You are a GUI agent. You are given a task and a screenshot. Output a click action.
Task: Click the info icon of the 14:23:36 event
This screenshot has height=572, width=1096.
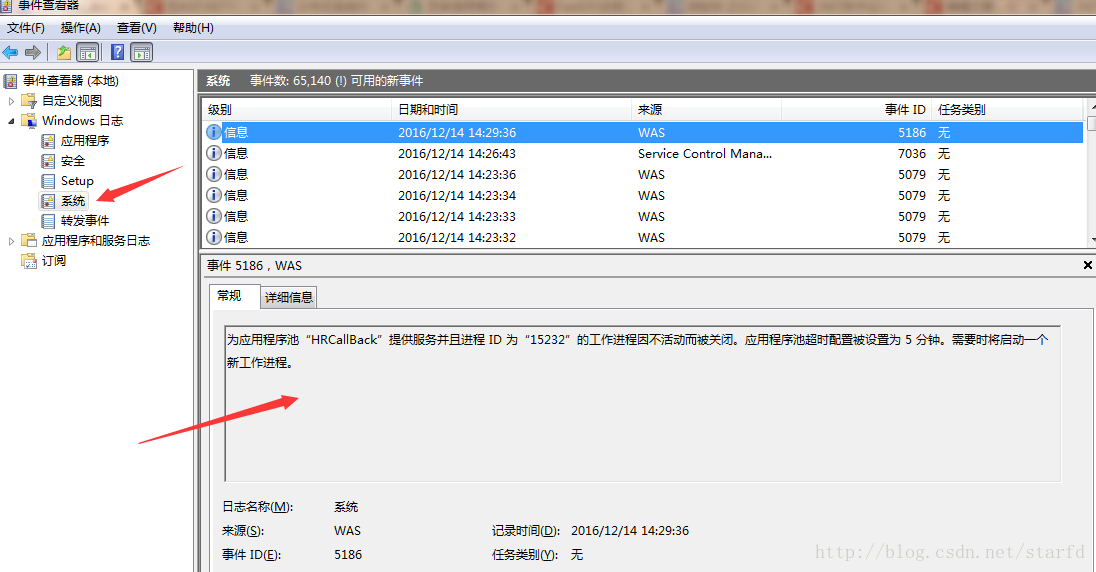(x=214, y=174)
